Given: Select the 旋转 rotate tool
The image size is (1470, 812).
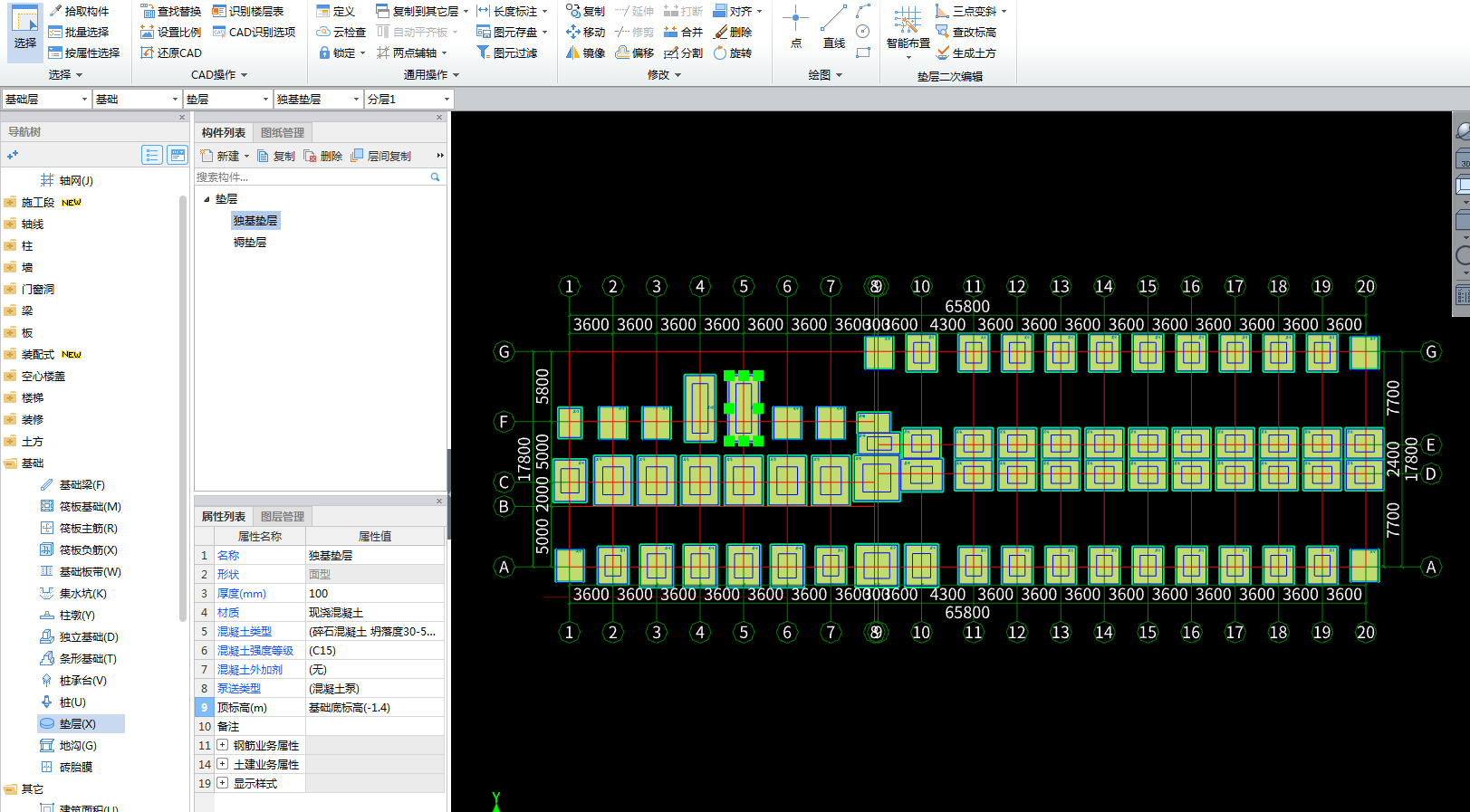Looking at the screenshot, I should tap(732, 53).
